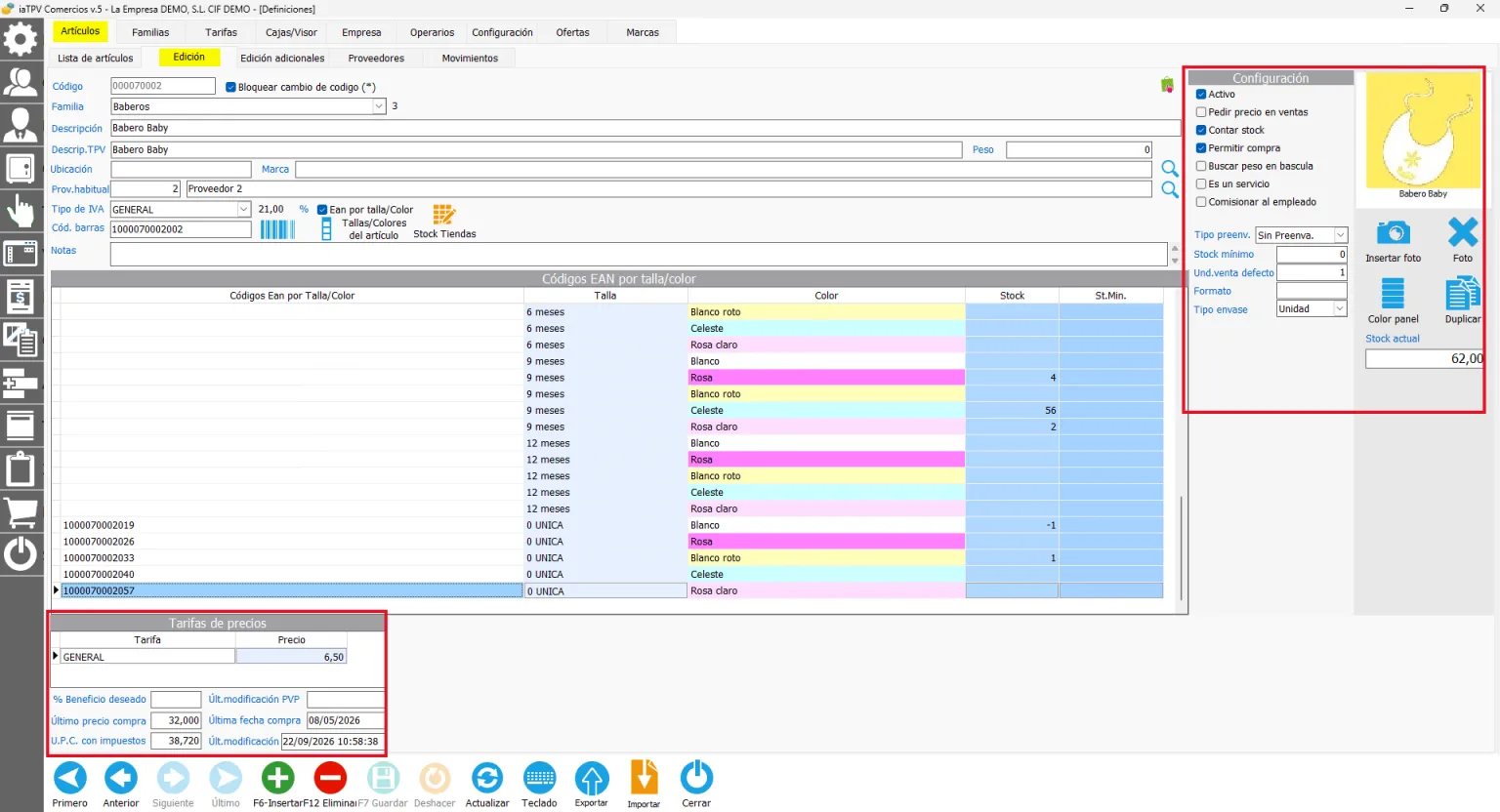Open the Movimientos subtab

tap(470, 59)
